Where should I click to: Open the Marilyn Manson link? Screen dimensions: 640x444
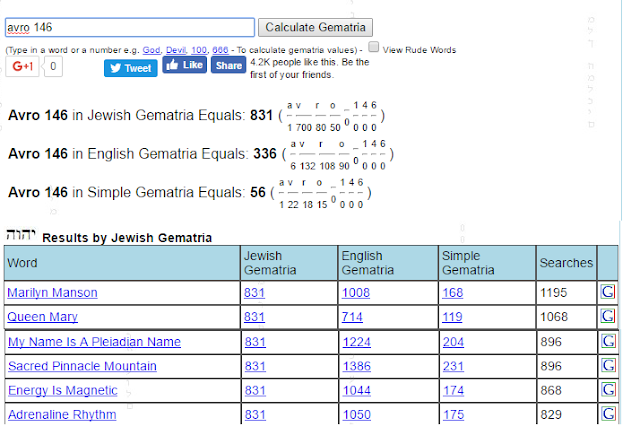(52, 293)
